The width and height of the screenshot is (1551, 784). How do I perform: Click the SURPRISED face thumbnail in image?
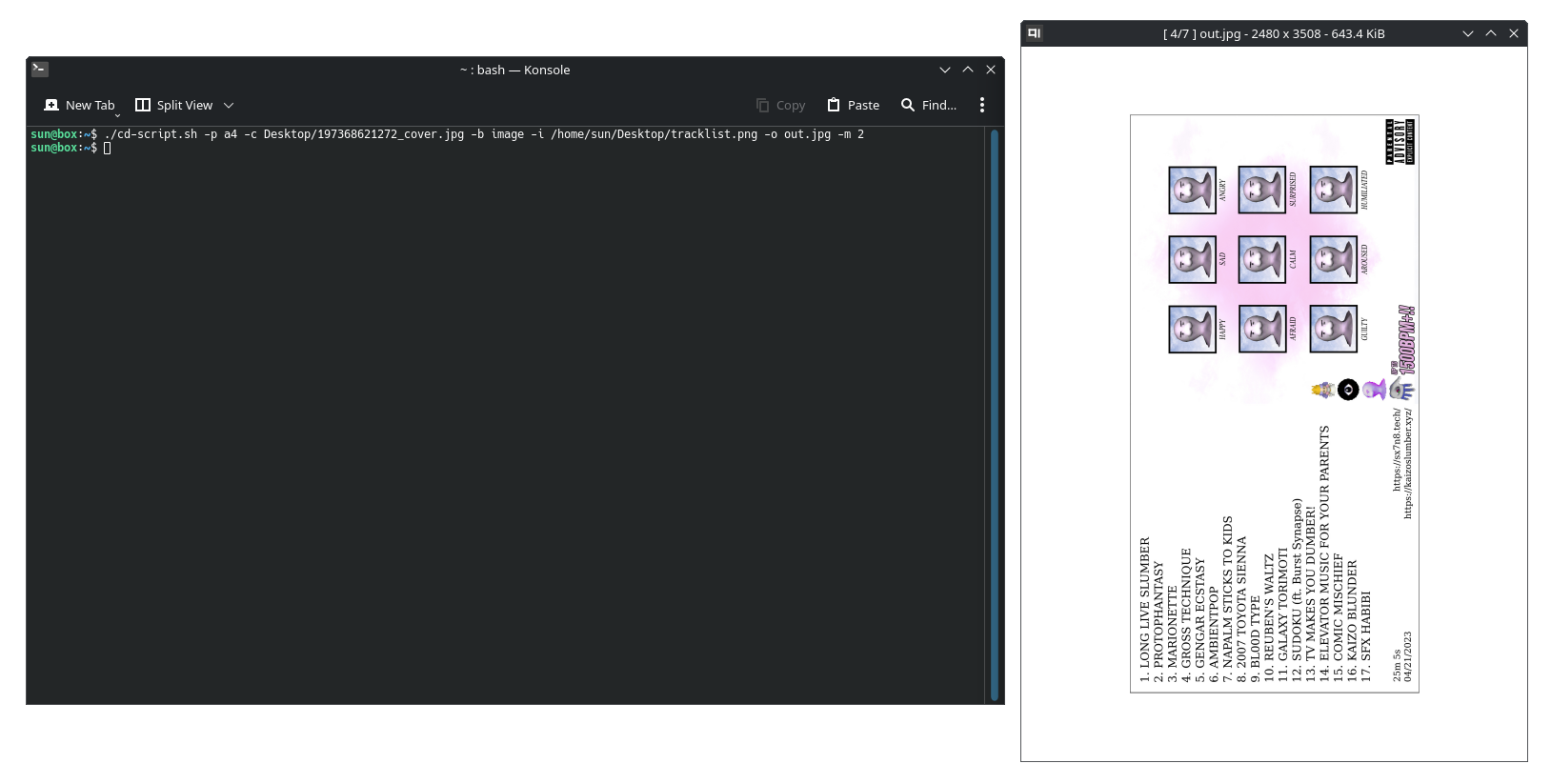click(1262, 189)
